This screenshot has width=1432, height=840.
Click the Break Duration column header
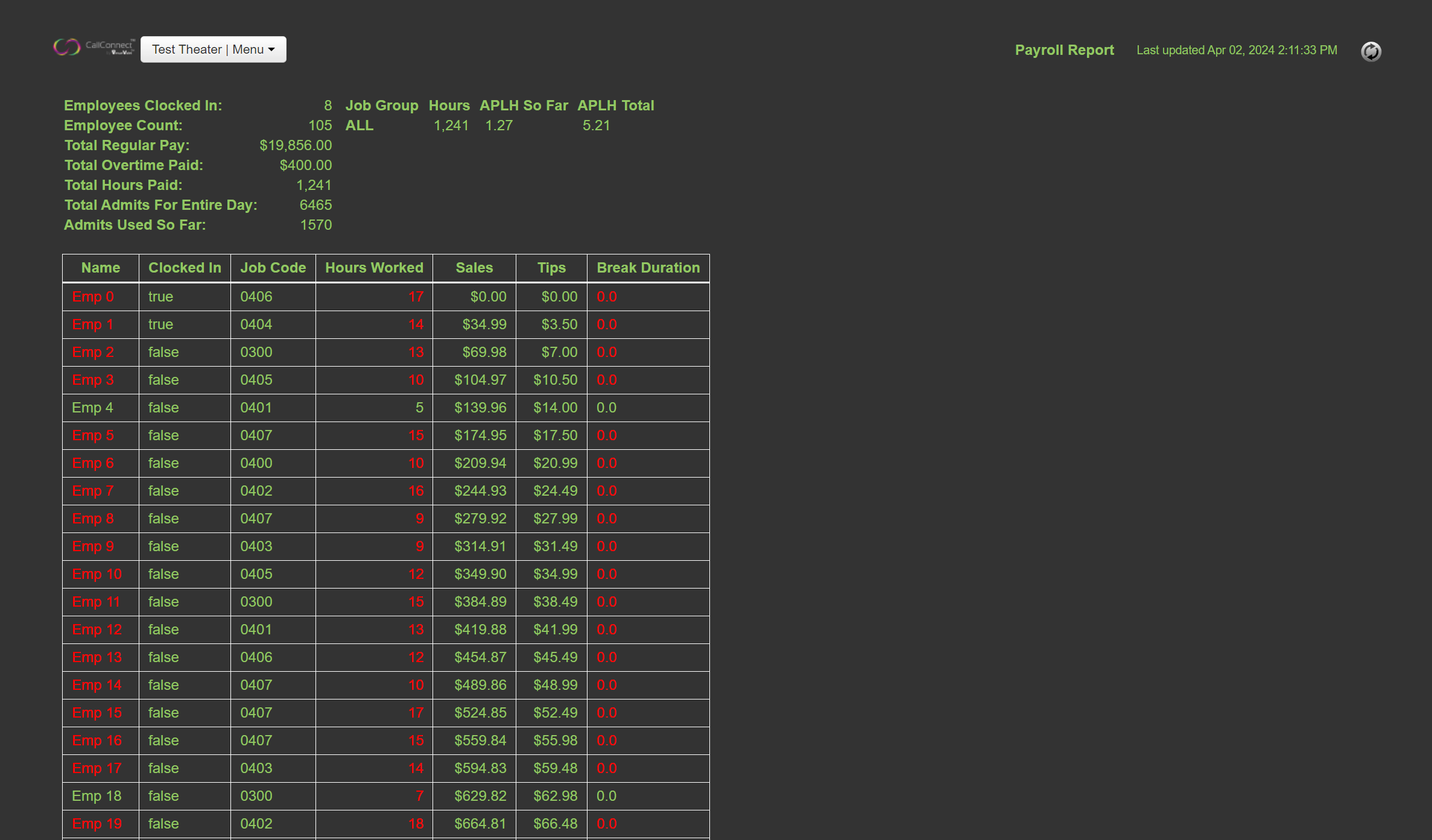tap(648, 268)
